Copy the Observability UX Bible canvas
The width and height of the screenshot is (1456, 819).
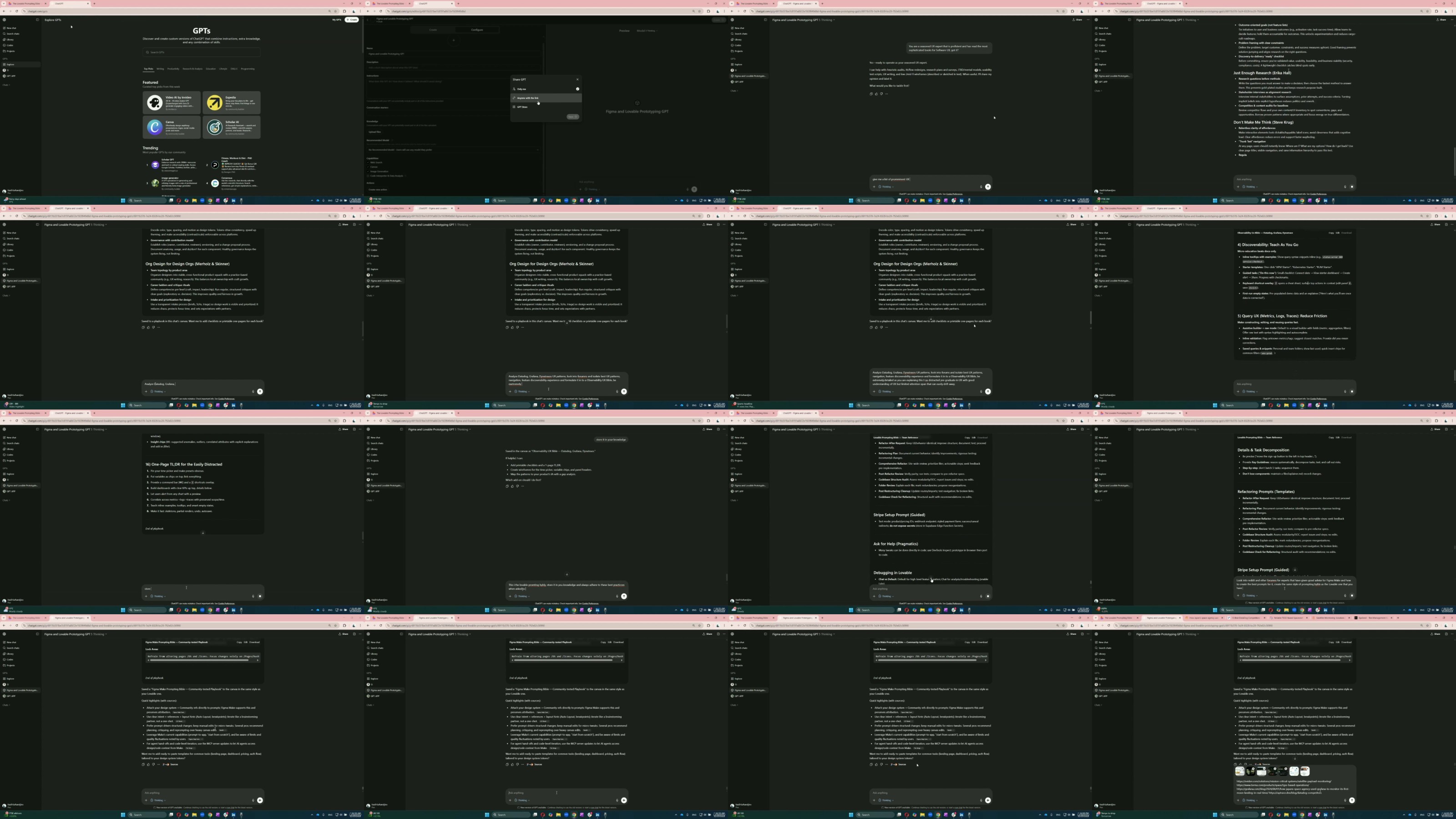click(1331, 233)
